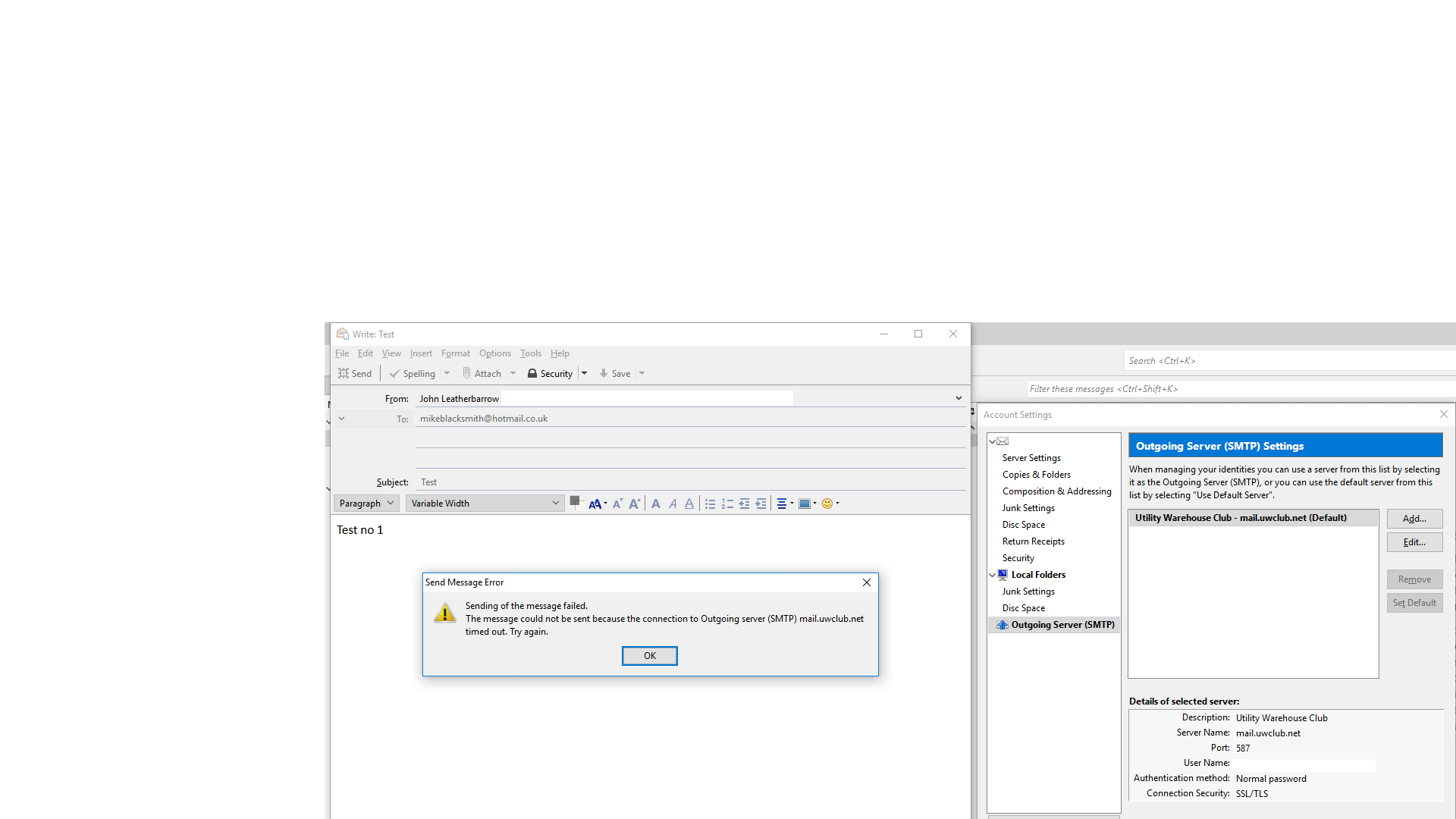The width and height of the screenshot is (1456, 819).
Task: Click the From field sender dropdown
Action: (x=957, y=398)
